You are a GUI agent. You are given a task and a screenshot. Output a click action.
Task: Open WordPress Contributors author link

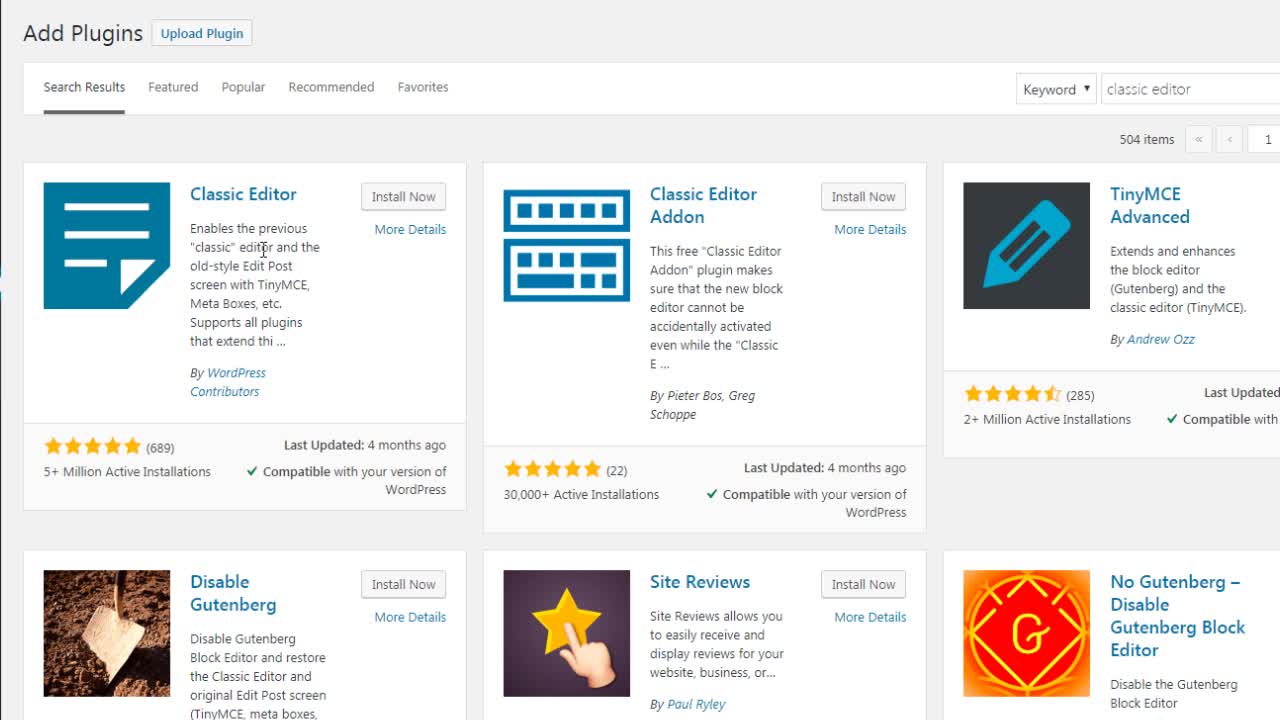pyautogui.click(x=228, y=382)
